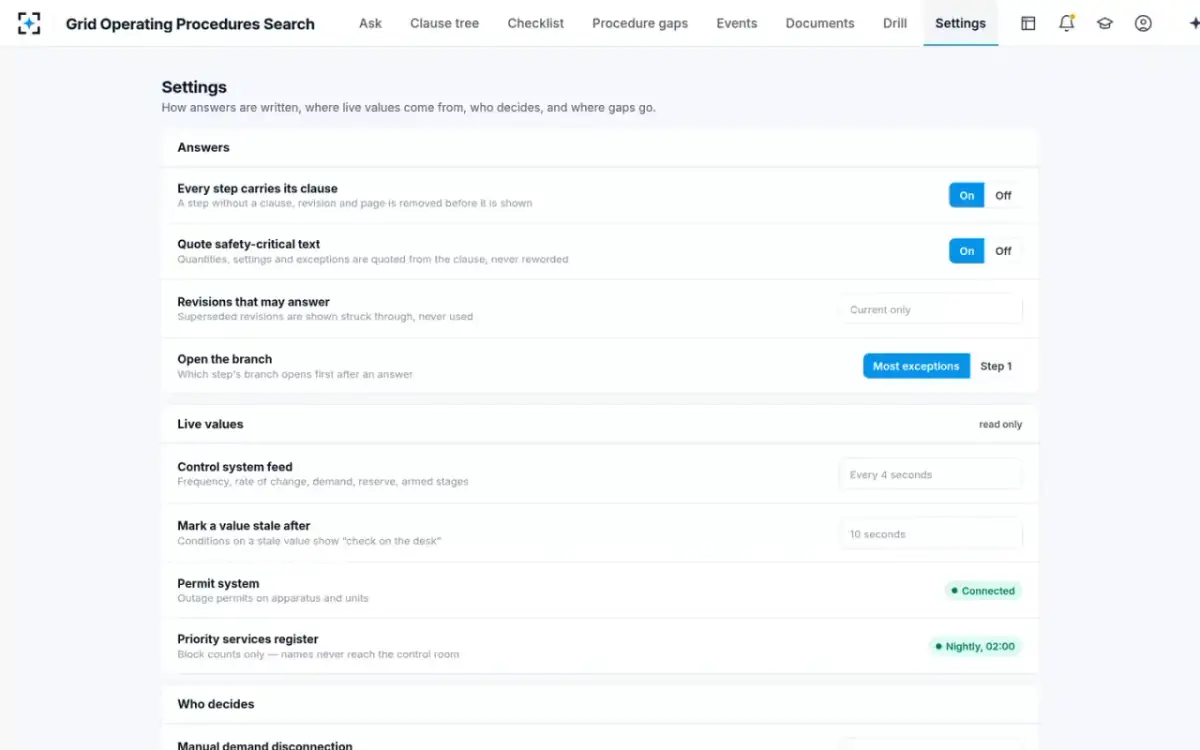Click the Who decides section header
This screenshot has width=1200, height=750.
[216, 704]
